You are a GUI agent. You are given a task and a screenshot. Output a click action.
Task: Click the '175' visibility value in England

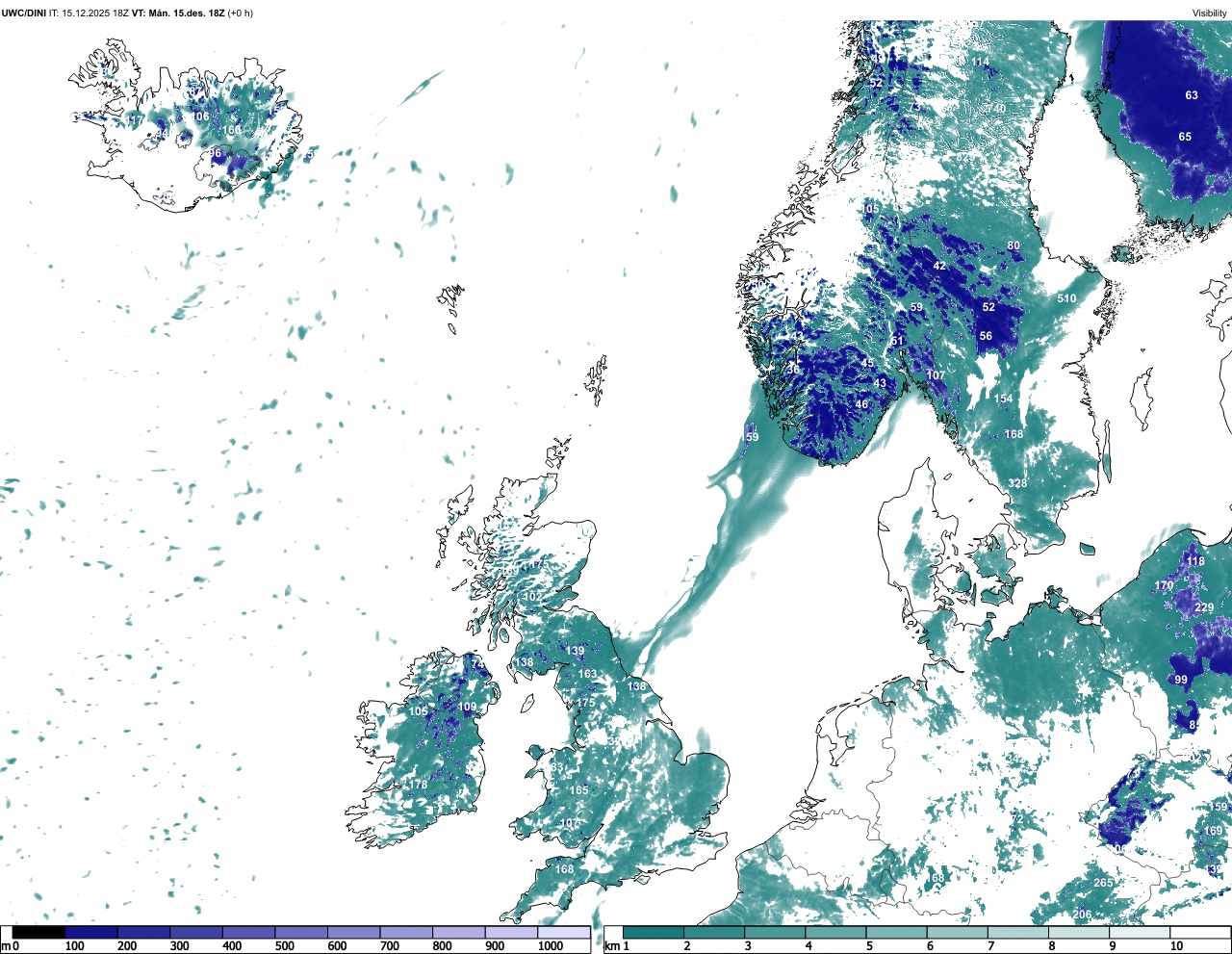point(585,703)
